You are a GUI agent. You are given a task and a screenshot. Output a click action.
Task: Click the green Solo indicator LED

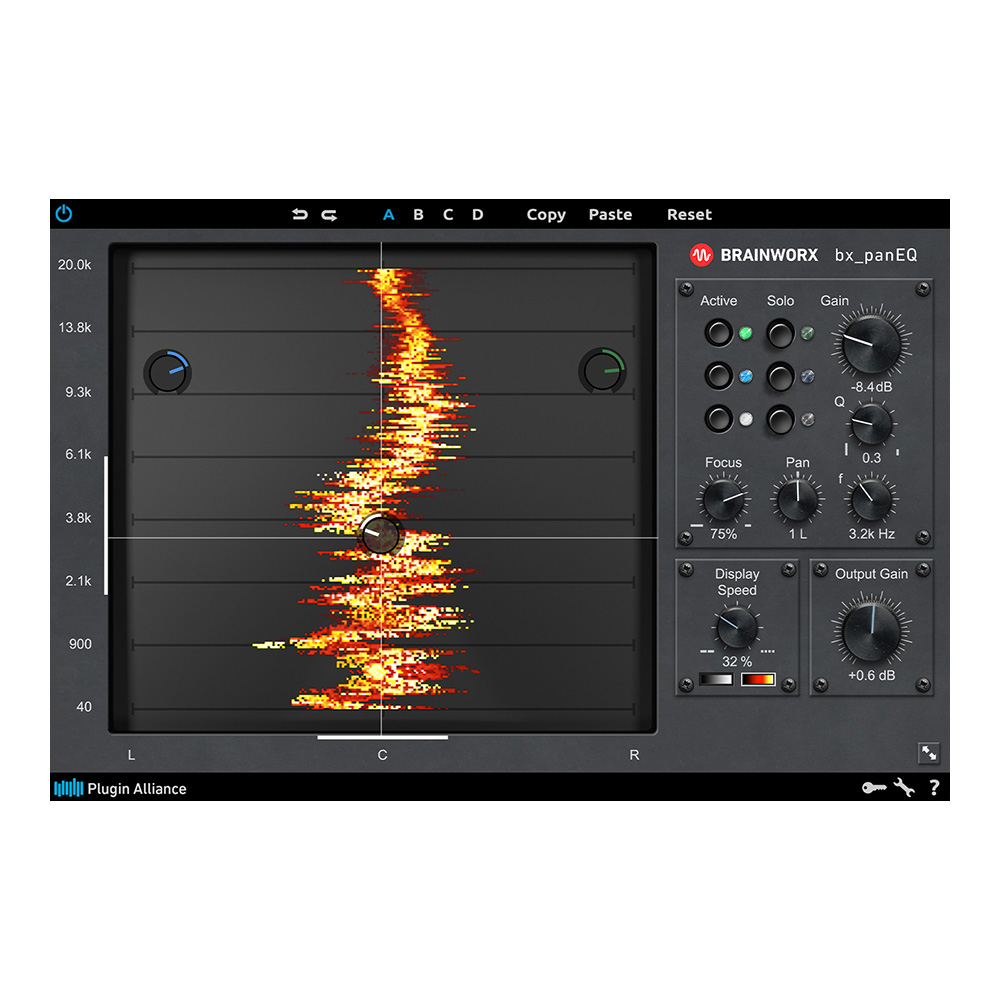[x=807, y=333]
